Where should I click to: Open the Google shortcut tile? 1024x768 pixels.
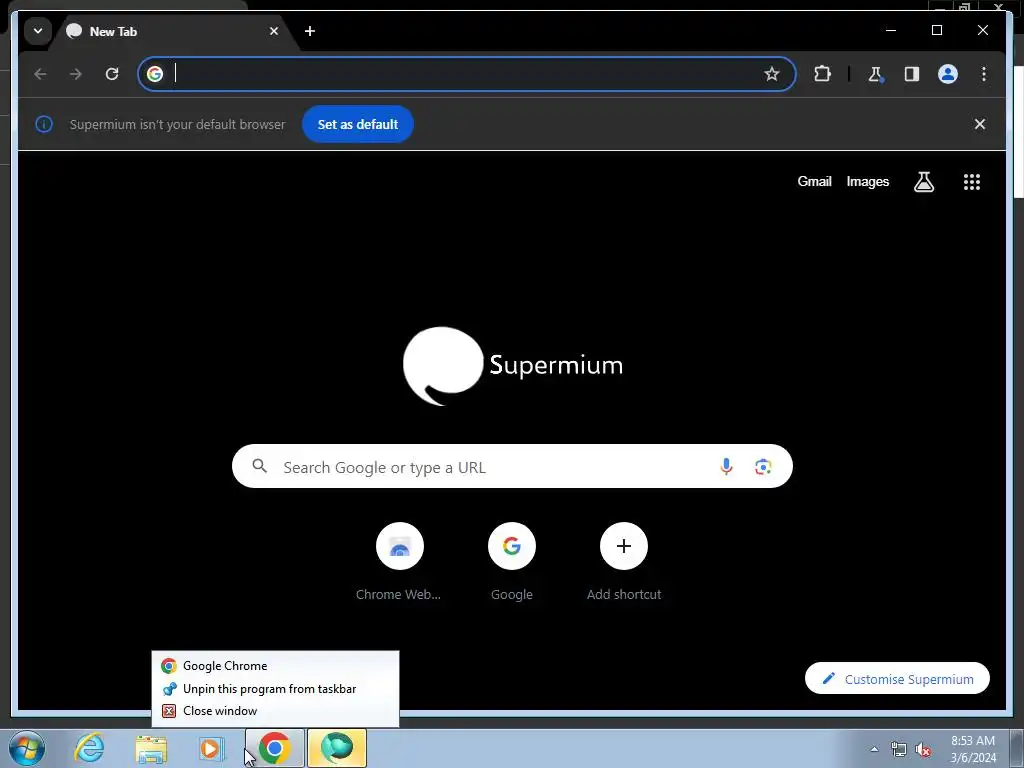pos(512,562)
